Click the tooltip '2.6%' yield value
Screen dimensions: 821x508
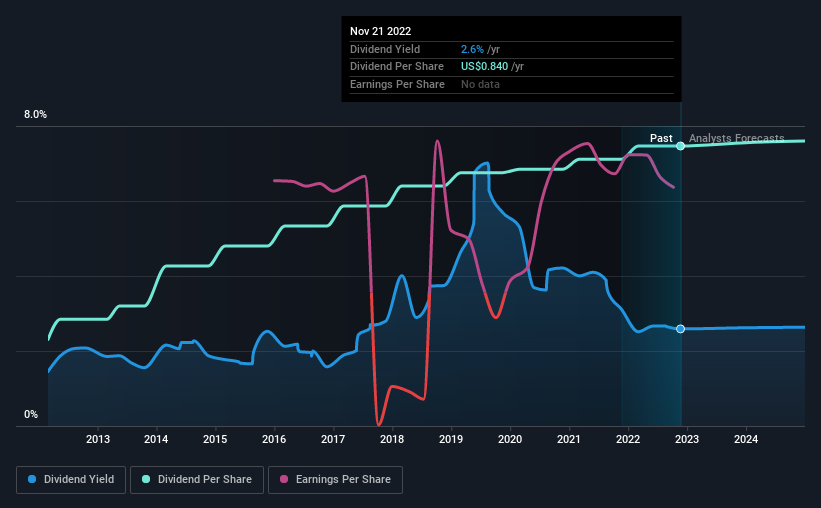tap(472, 49)
